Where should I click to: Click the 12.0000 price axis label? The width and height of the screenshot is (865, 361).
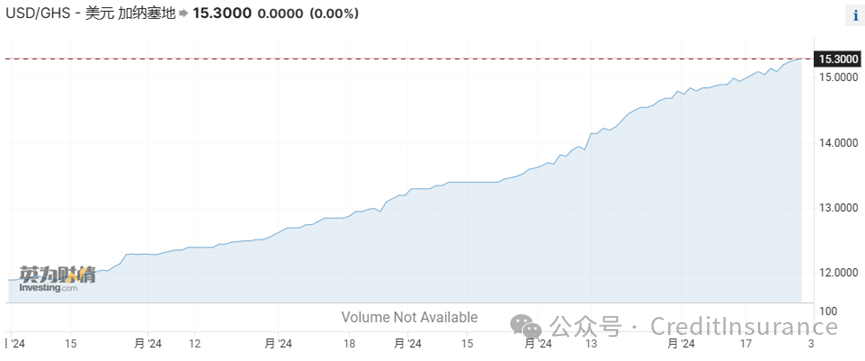[839, 273]
